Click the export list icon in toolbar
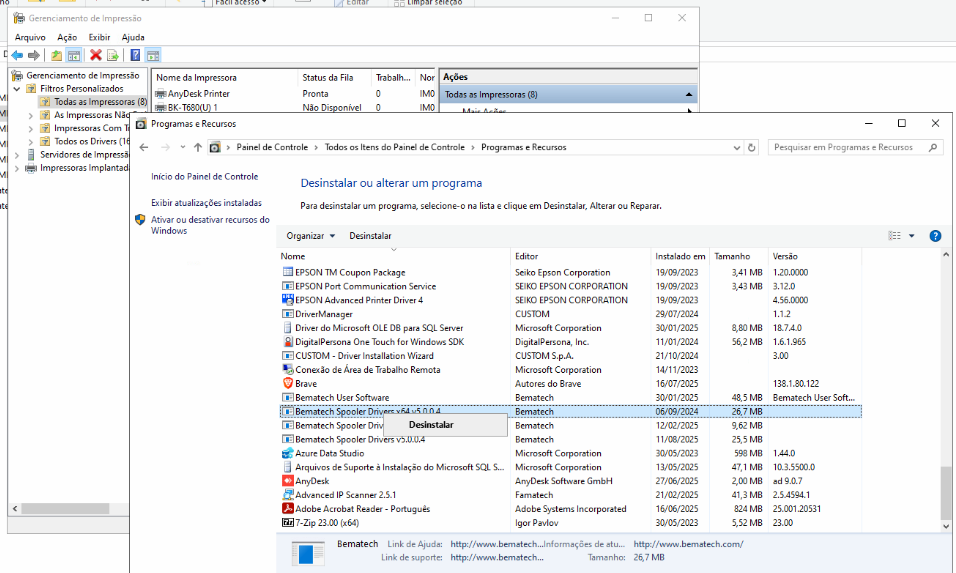 click(113, 55)
